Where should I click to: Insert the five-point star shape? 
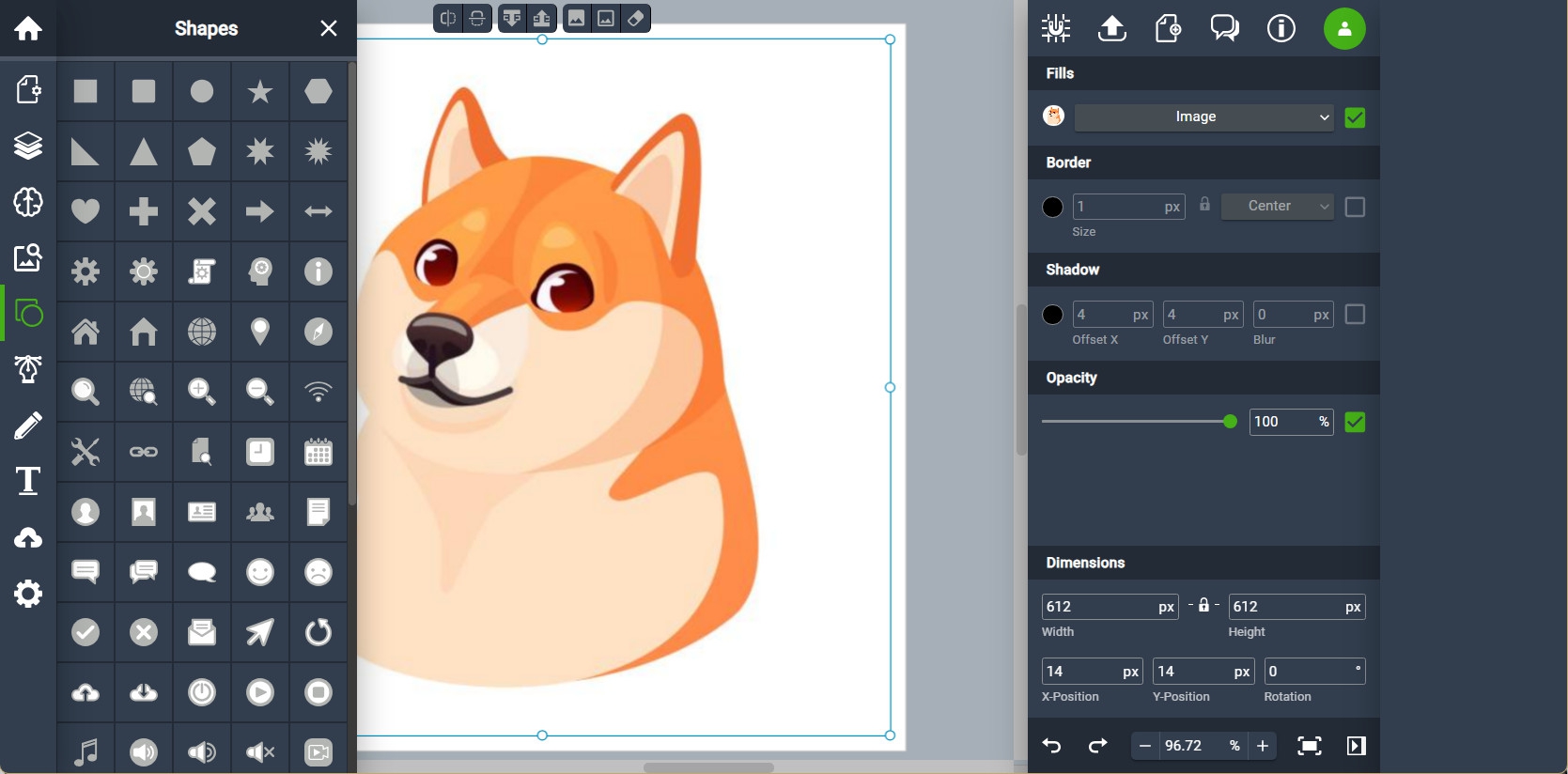tap(260, 91)
